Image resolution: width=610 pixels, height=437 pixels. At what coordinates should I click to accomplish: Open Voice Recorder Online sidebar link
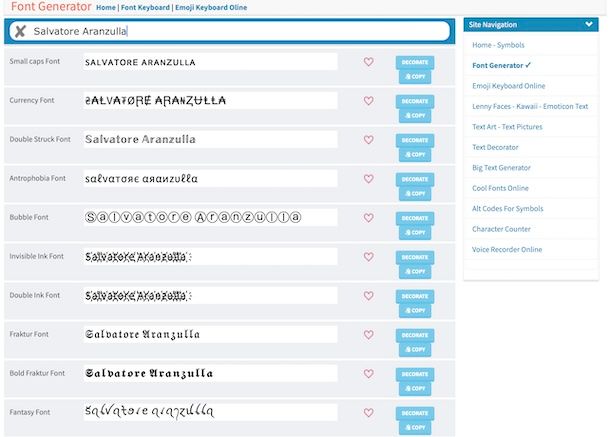[x=507, y=249]
